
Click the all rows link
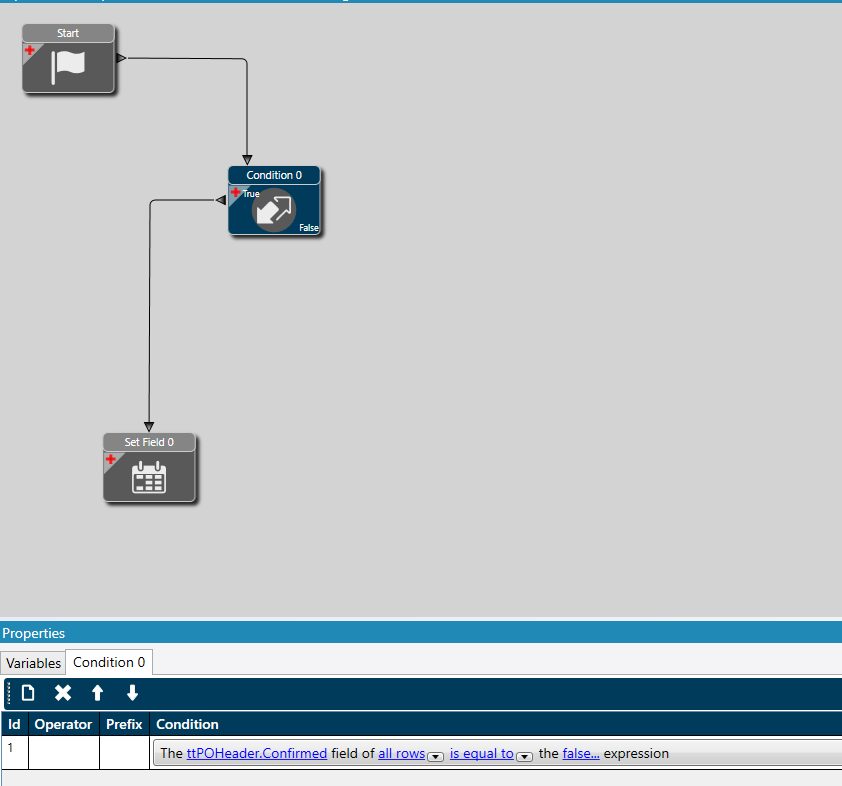[402, 753]
